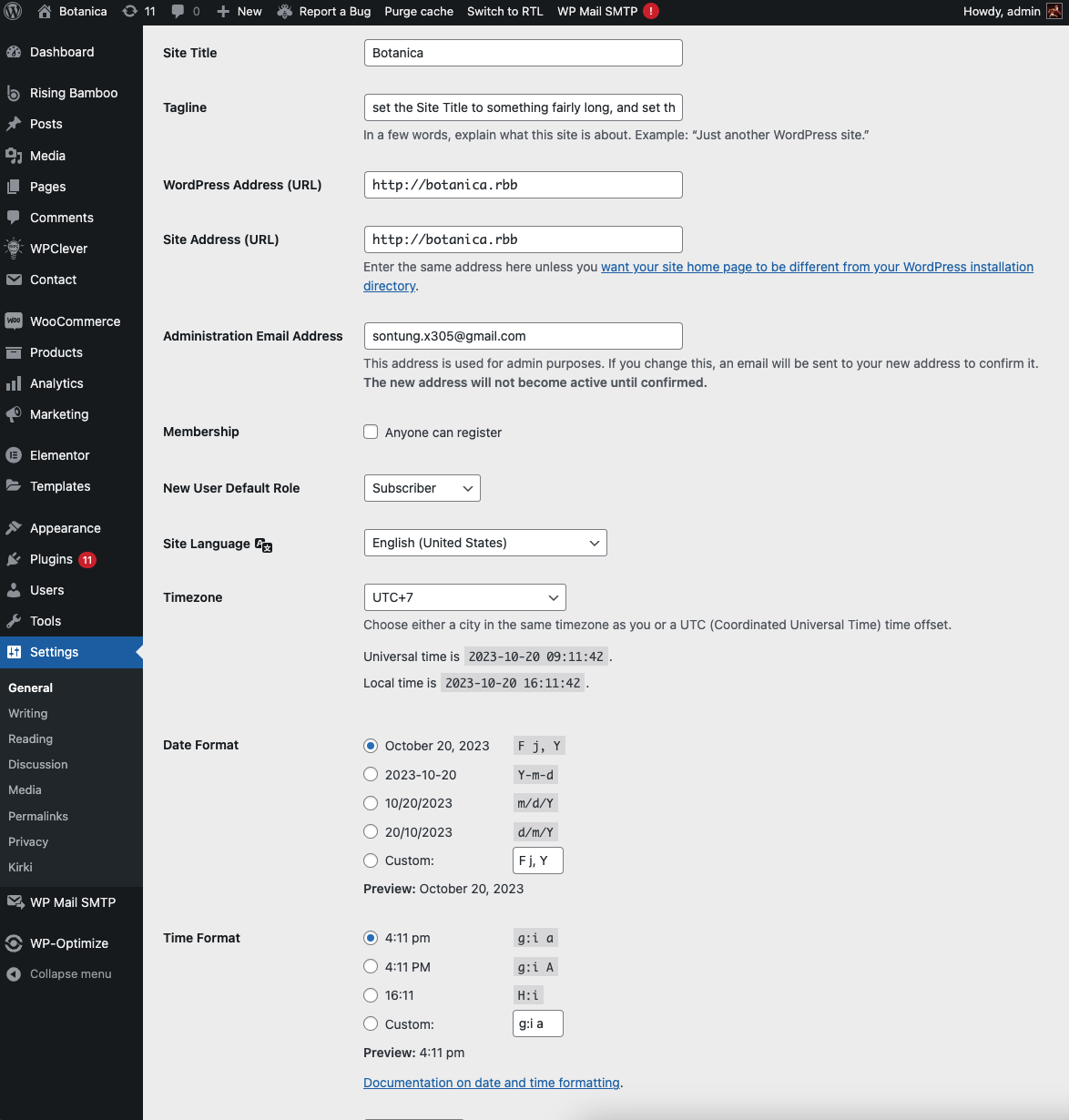Open the updates icon showing 11

tap(130, 12)
